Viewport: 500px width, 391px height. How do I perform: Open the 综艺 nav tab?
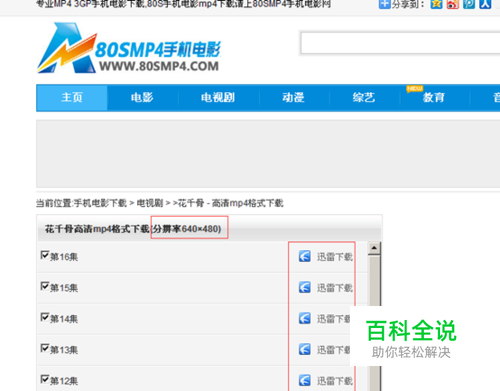tap(364, 97)
